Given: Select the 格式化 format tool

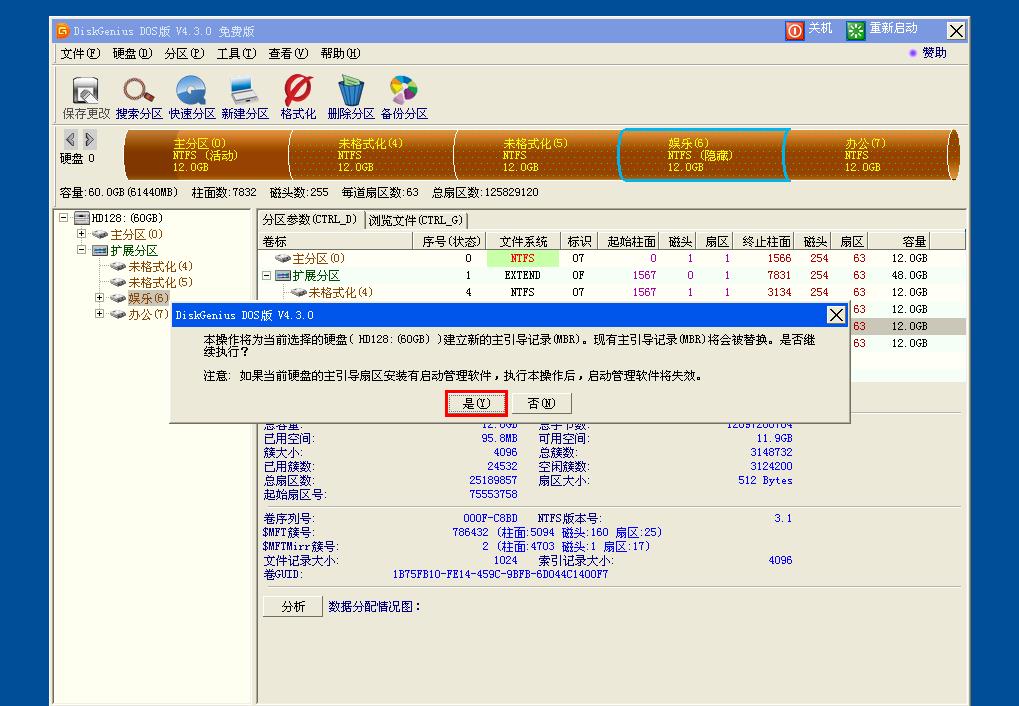Looking at the screenshot, I should (x=298, y=98).
